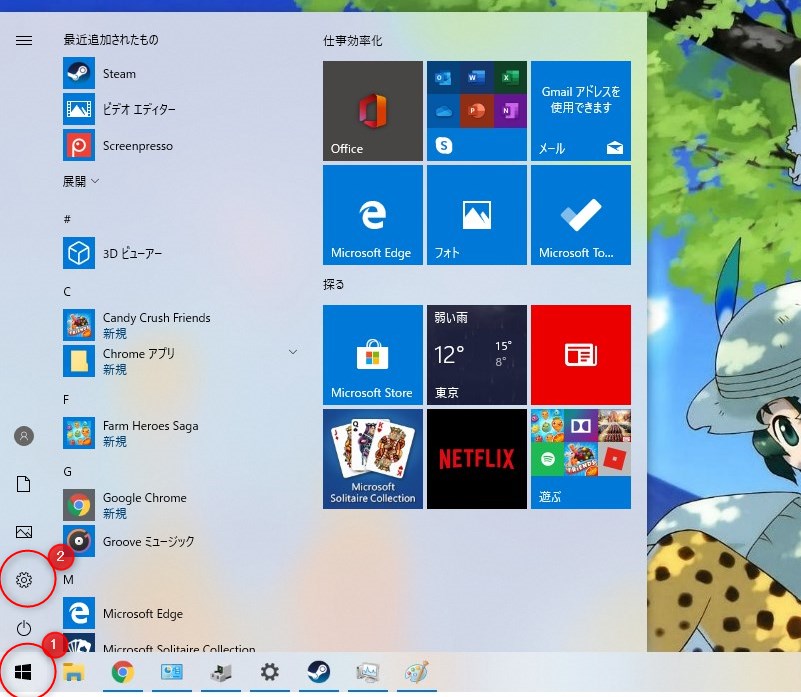The image size is (801, 697).
Task: Open the red news tile
Action: [x=581, y=355]
